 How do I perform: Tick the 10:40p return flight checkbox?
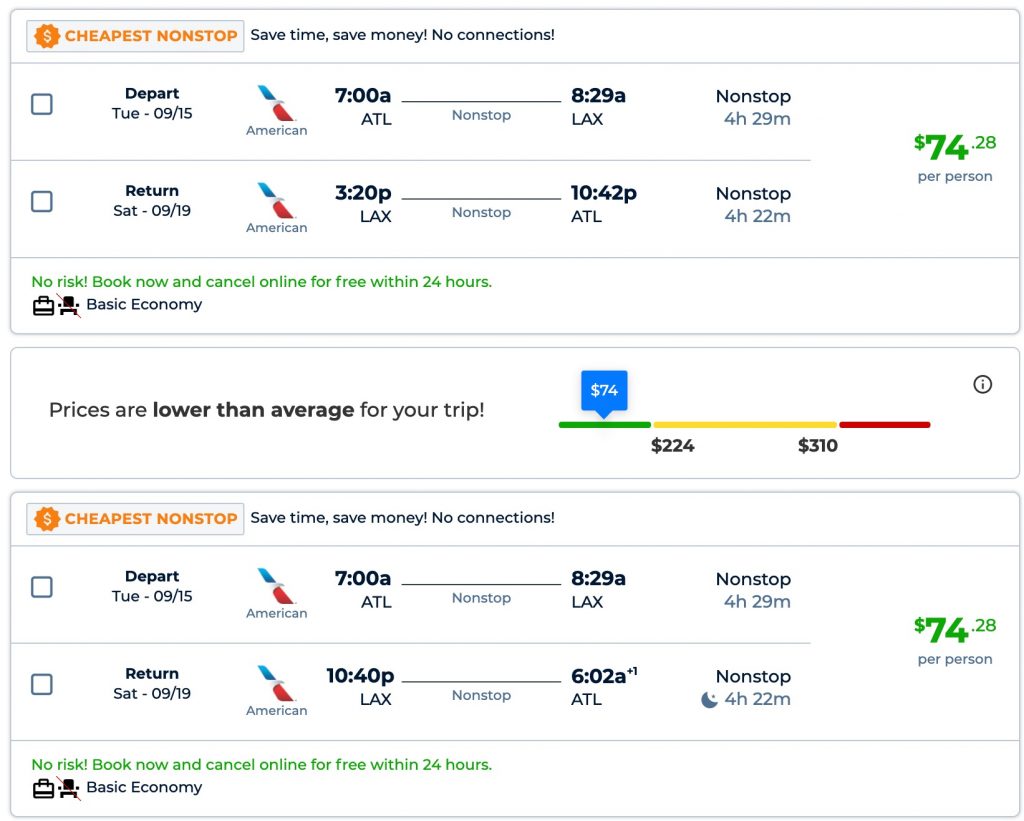tap(42, 684)
